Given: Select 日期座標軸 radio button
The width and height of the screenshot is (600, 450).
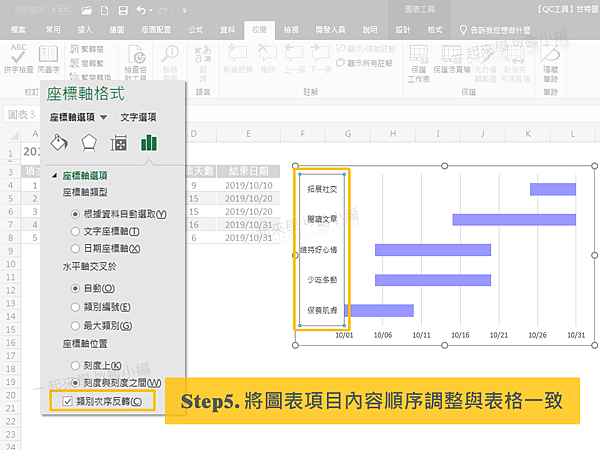Looking at the screenshot, I should (x=75, y=249).
